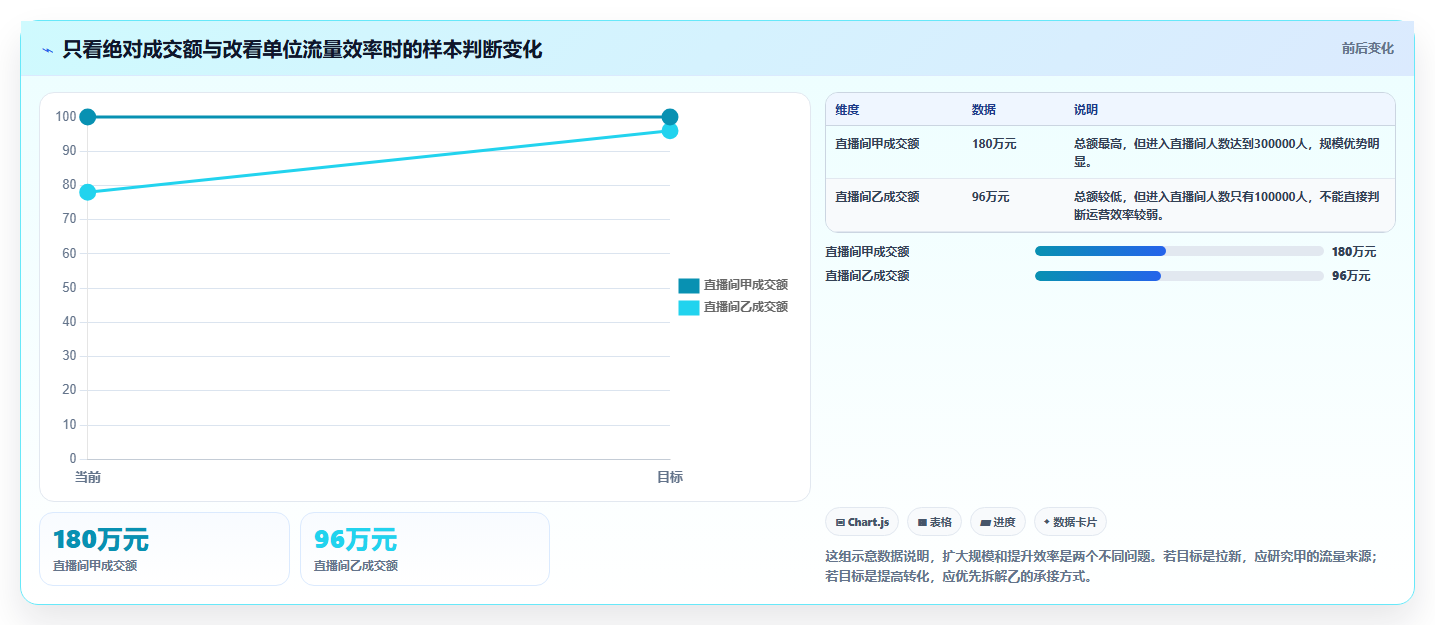The width and height of the screenshot is (1435, 625).
Task: Select 直播间甲 data point at 目标
Action: (x=670, y=117)
